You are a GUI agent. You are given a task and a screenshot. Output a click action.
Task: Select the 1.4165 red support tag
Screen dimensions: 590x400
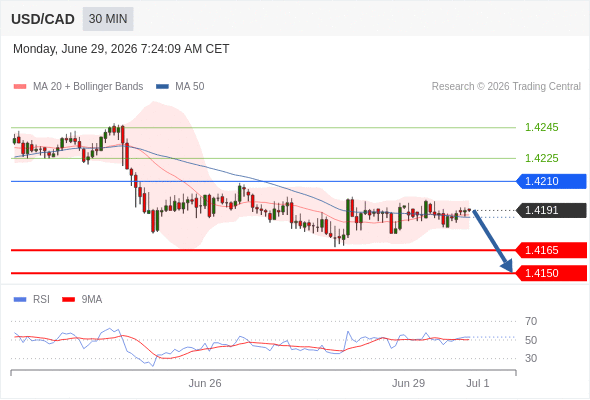pos(552,250)
